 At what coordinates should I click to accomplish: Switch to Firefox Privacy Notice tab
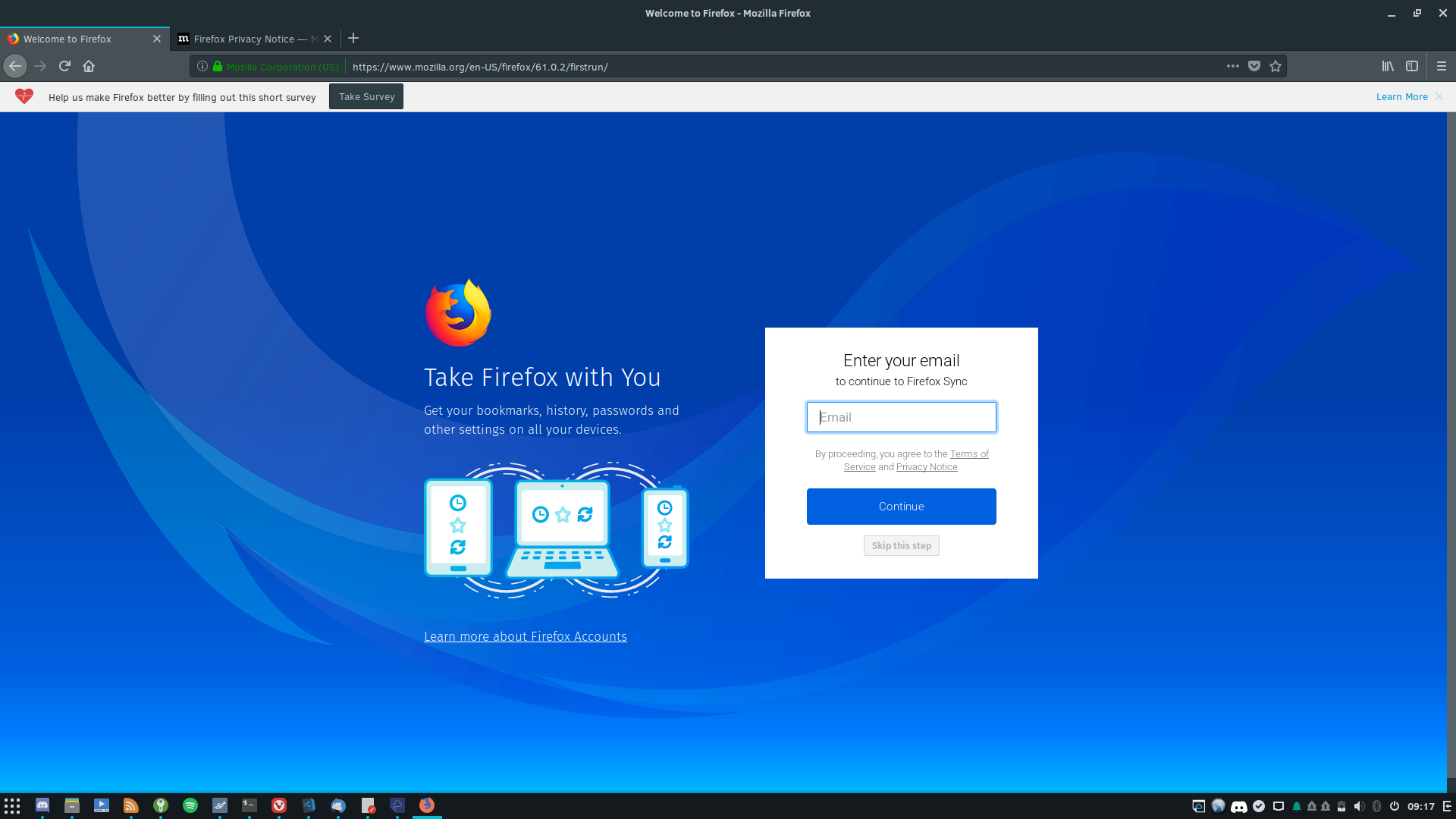[x=255, y=39]
